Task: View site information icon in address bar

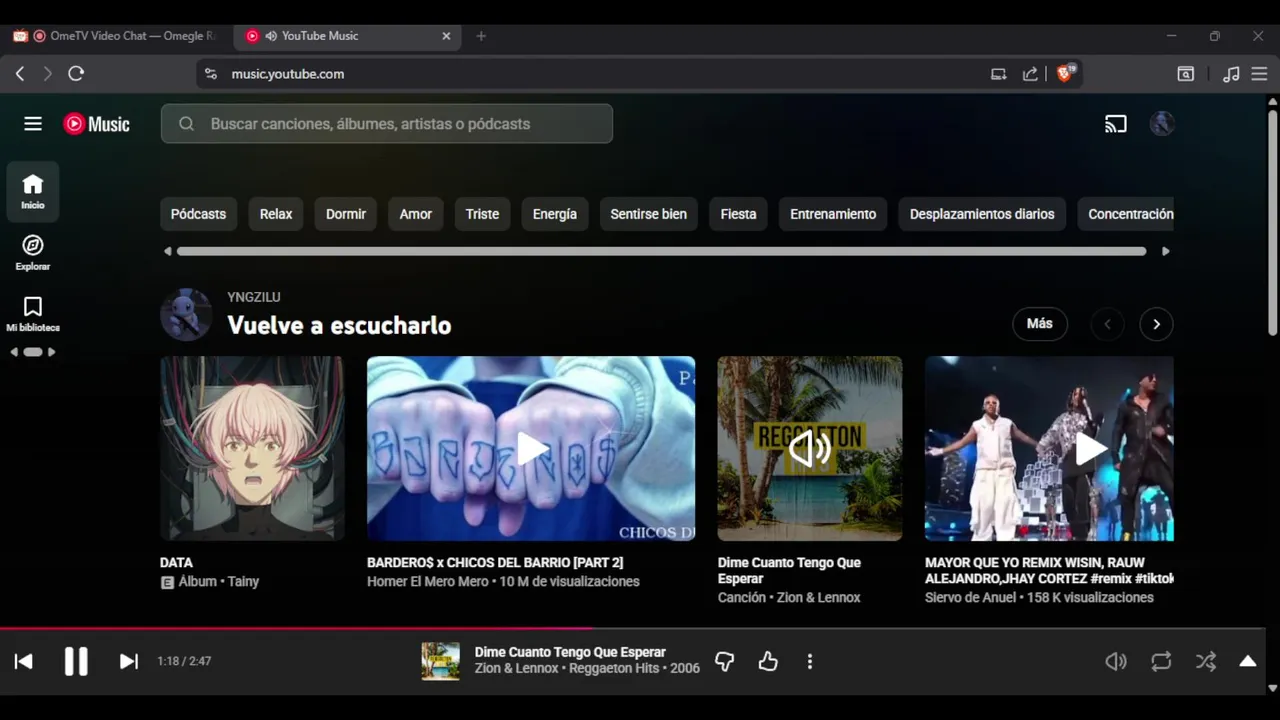Action: 210,74
